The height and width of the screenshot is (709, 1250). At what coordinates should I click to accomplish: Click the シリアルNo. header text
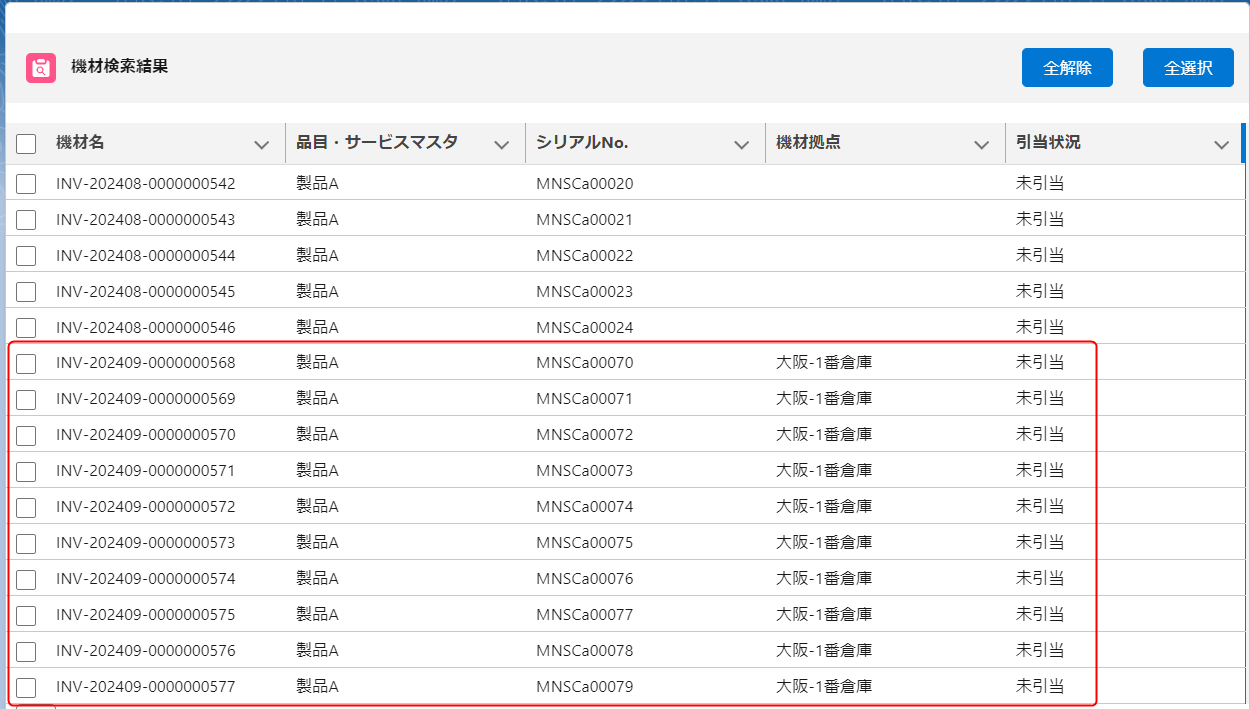(582, 143)
